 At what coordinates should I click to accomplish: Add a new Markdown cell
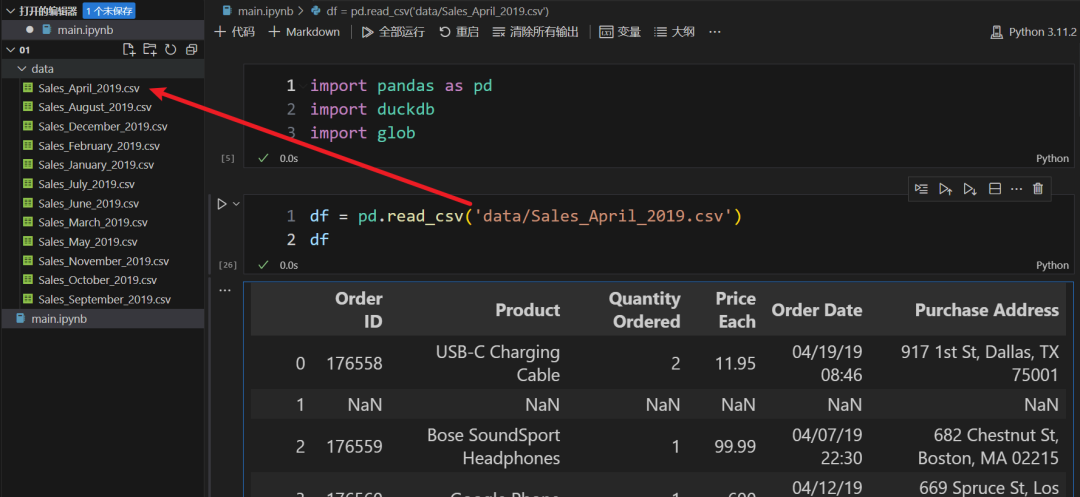pyautogui.click(x=304, y=32)
